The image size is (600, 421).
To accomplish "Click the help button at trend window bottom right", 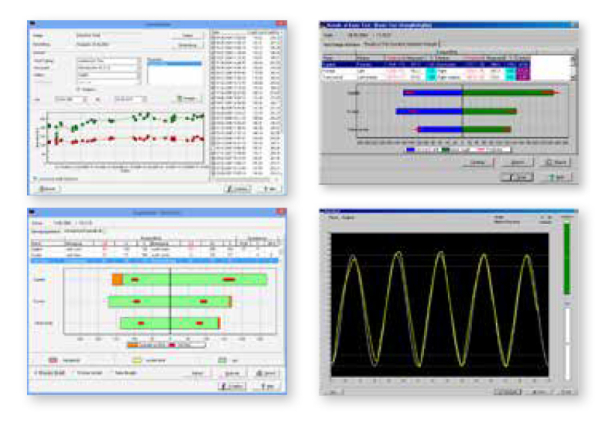I will coord(269,189).
